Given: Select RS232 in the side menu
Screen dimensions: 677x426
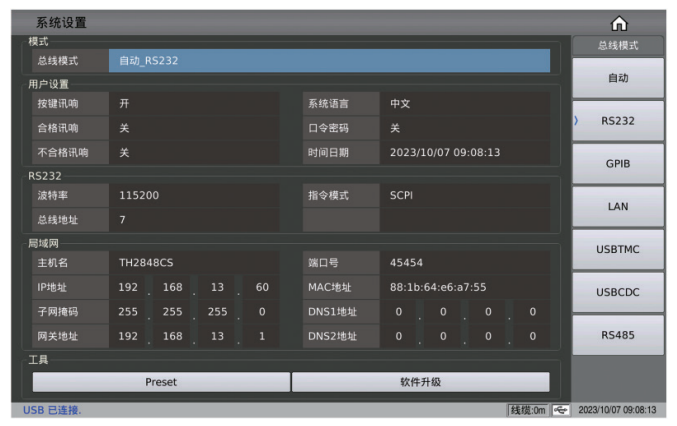Looking at the screenshot, I should tap(617, 120).
